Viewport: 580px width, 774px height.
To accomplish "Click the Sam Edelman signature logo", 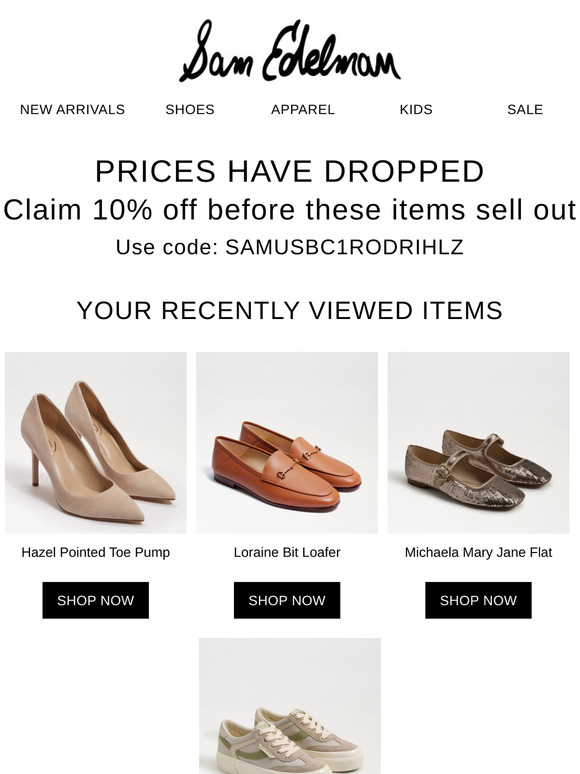I will point(290,51).
